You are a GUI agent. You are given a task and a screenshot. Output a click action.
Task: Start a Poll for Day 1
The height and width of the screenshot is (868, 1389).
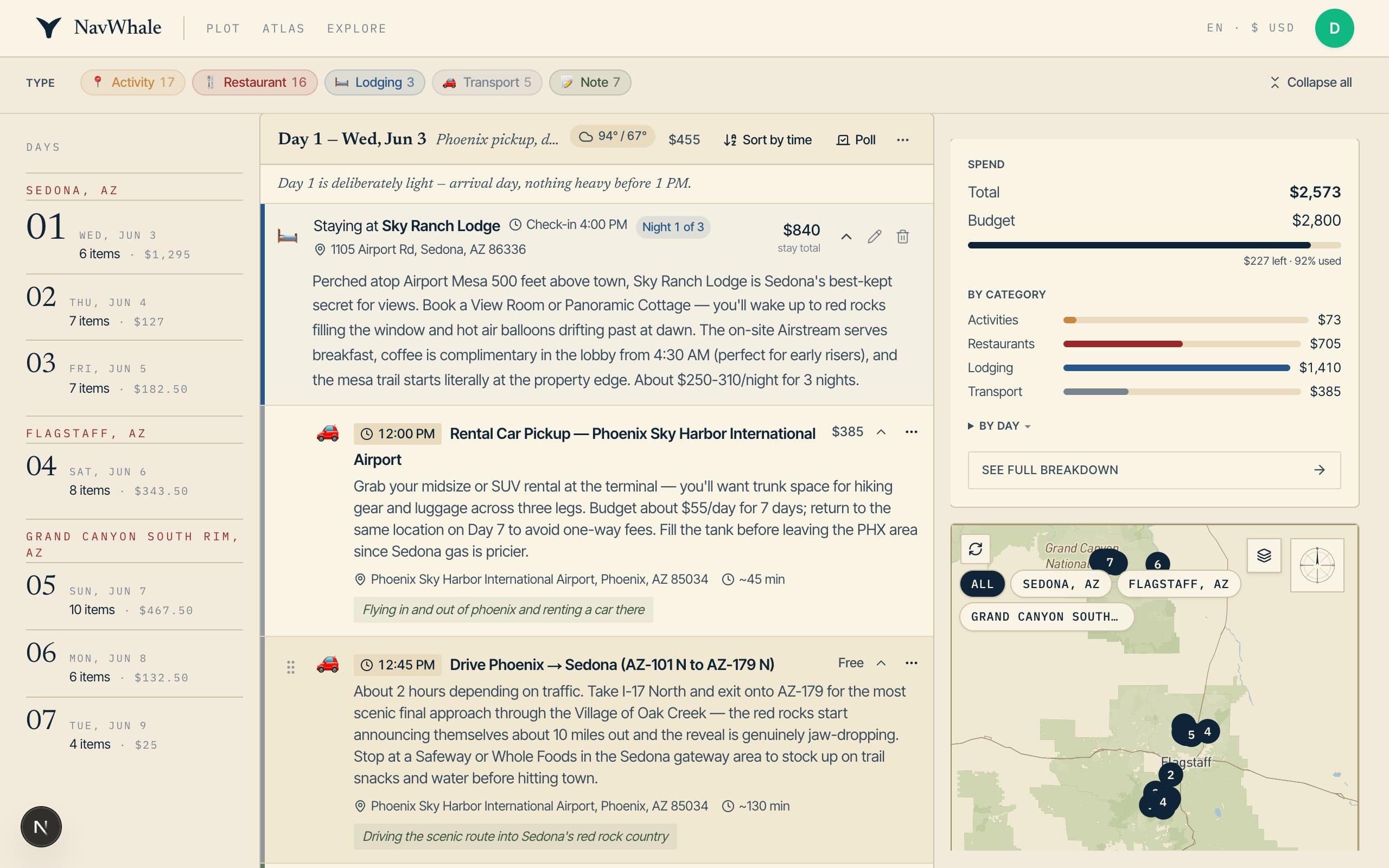click(x=856, y=139)
